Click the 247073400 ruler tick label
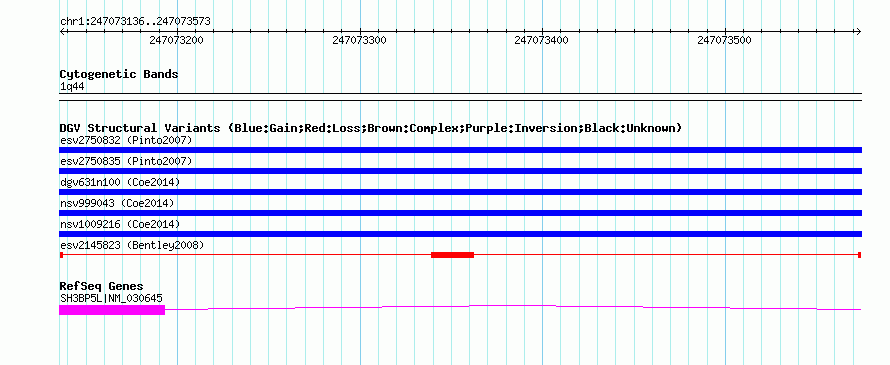The height and width of the screenshot is (365, 890). [541, 40]
